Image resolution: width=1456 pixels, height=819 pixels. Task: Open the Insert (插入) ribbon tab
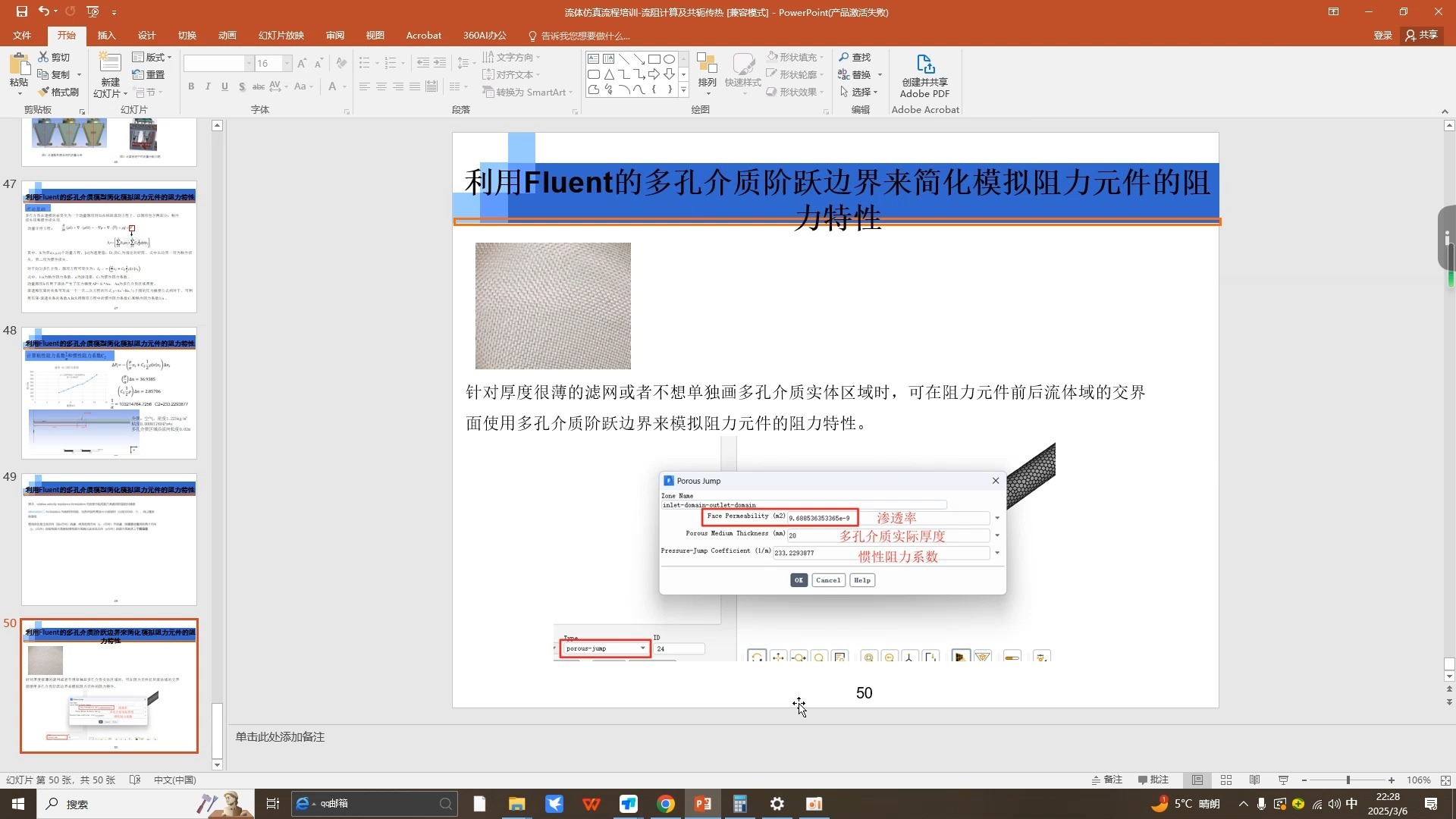tap(106, 35)
